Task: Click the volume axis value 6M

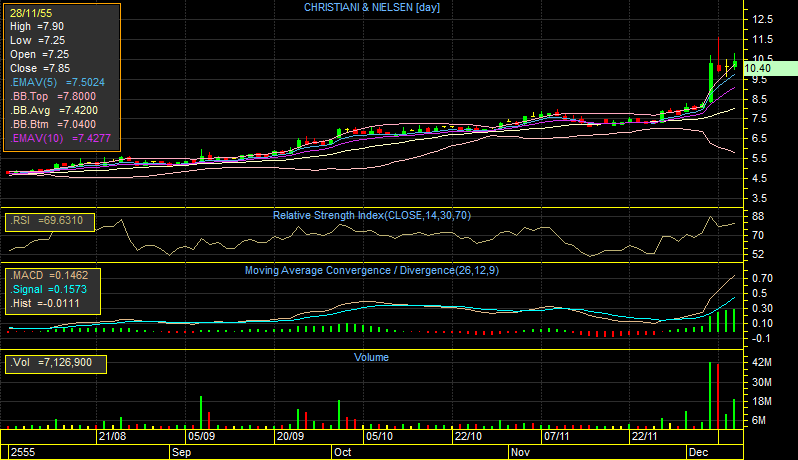Action: click(x=759, y=420)
